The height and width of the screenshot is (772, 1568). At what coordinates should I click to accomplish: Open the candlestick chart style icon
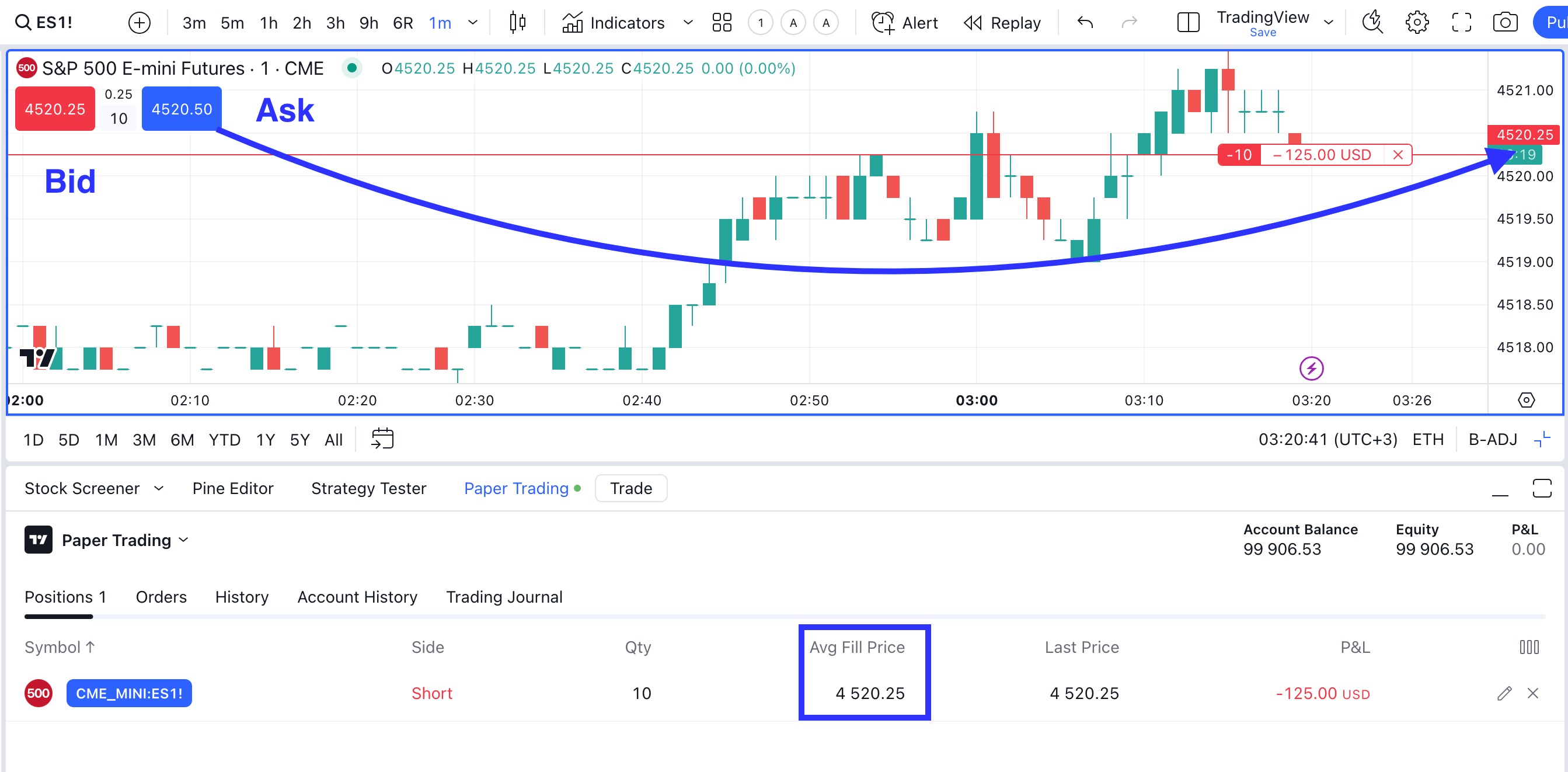(517, 23)
